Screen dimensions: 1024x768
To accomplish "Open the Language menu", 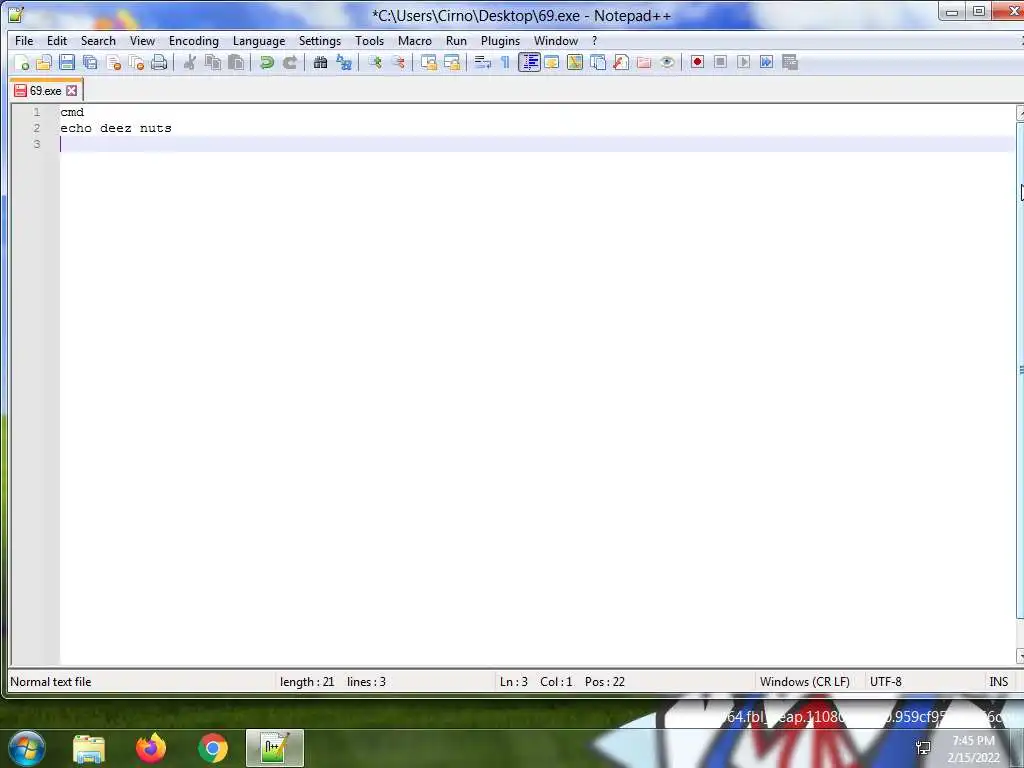I will [x=259, y=40].
